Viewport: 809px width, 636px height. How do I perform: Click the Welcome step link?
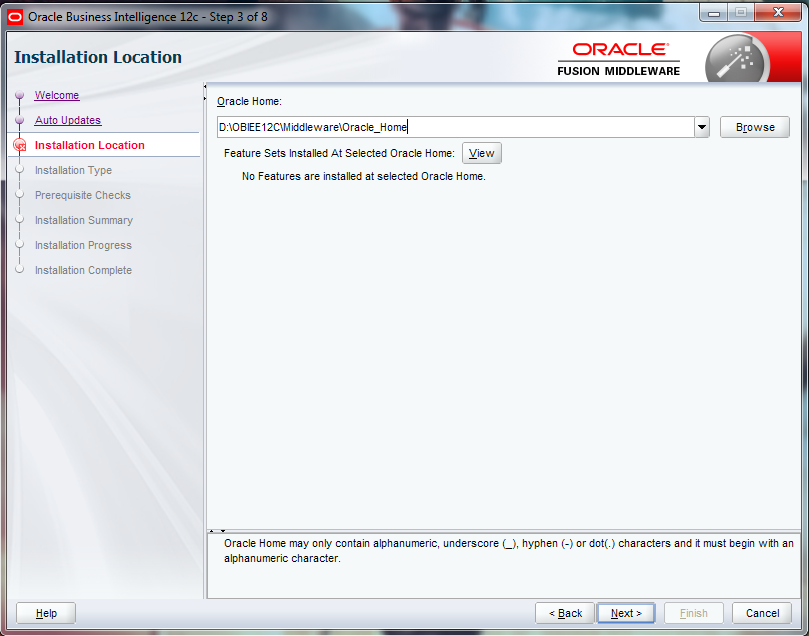(57, 95)
